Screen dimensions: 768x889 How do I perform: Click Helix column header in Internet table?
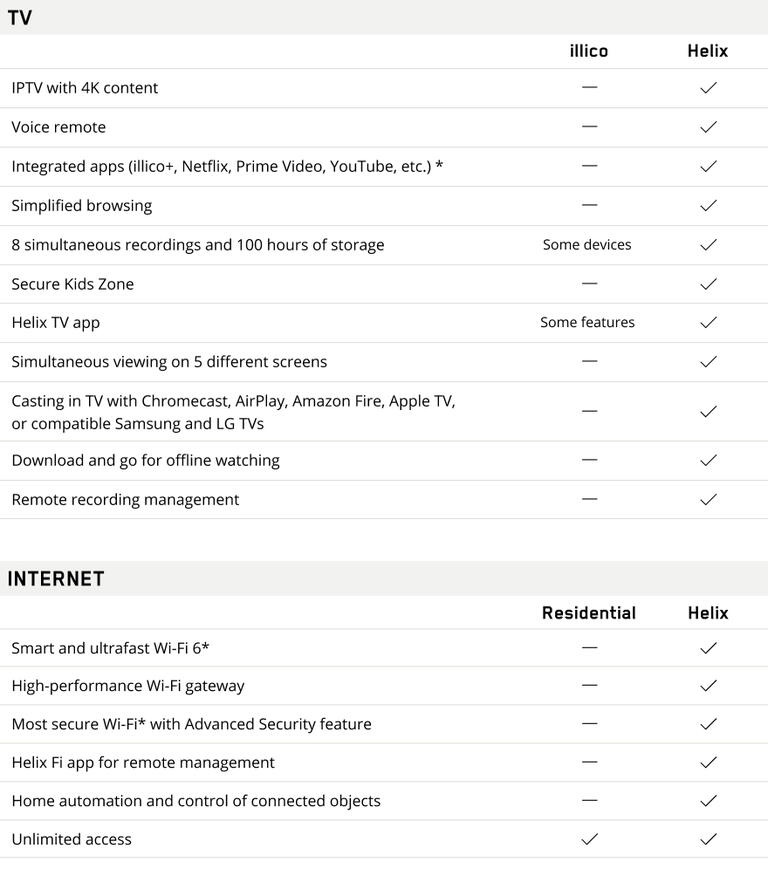pyautogui.click(x=708, y=613)
